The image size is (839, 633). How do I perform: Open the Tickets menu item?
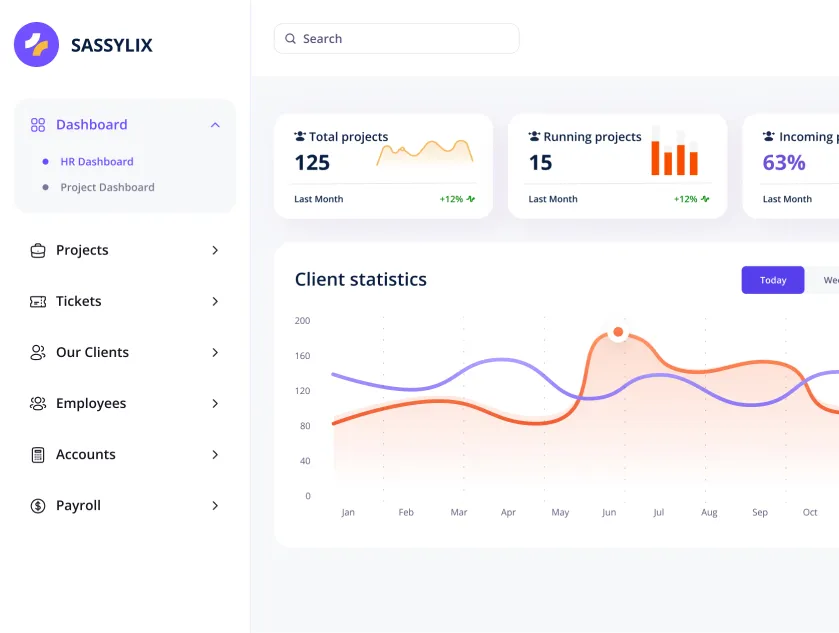(125, 302)
